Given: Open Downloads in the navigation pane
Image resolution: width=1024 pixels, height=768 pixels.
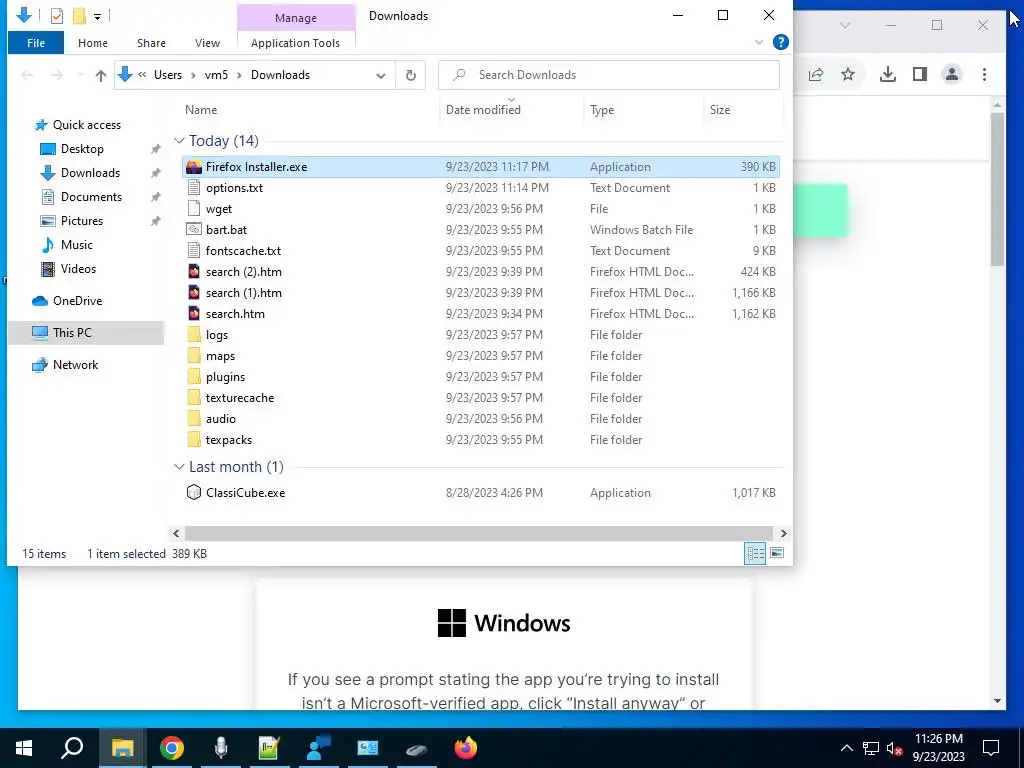Looking at the screenshot, I should tap(90, 173).
